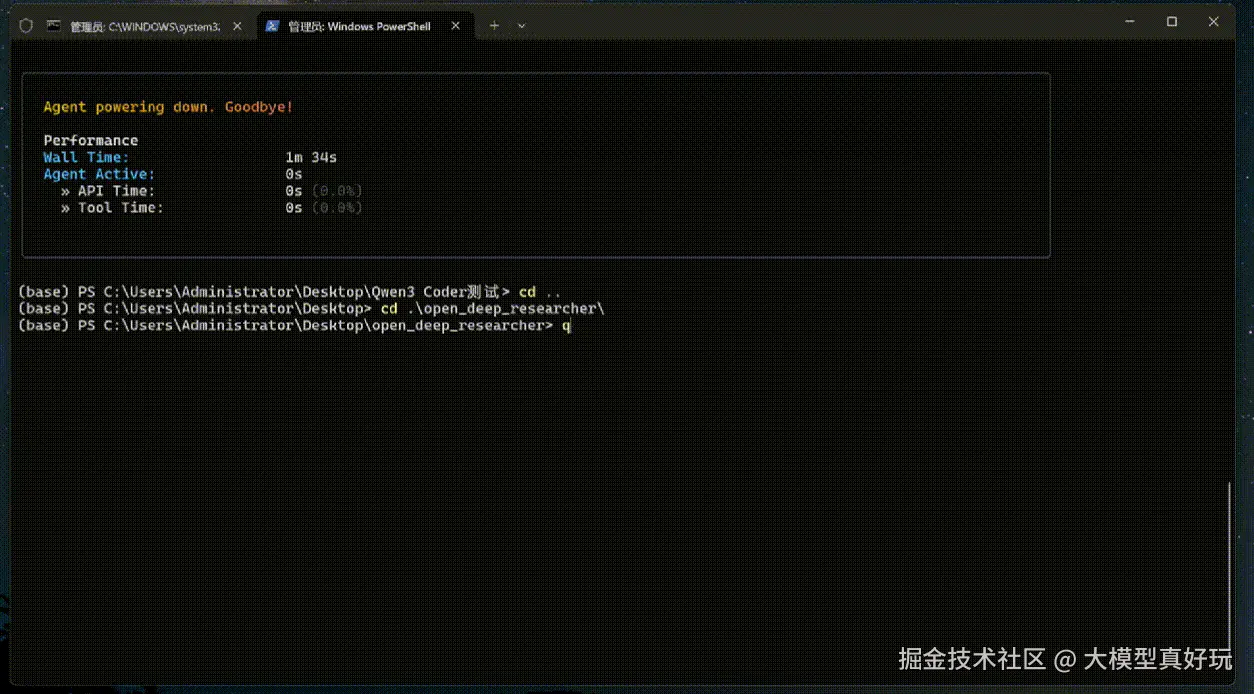The image size is (1254, 694).
Task: Select the '1m 34s' wall time value
Action: click(x=313, y=157)
